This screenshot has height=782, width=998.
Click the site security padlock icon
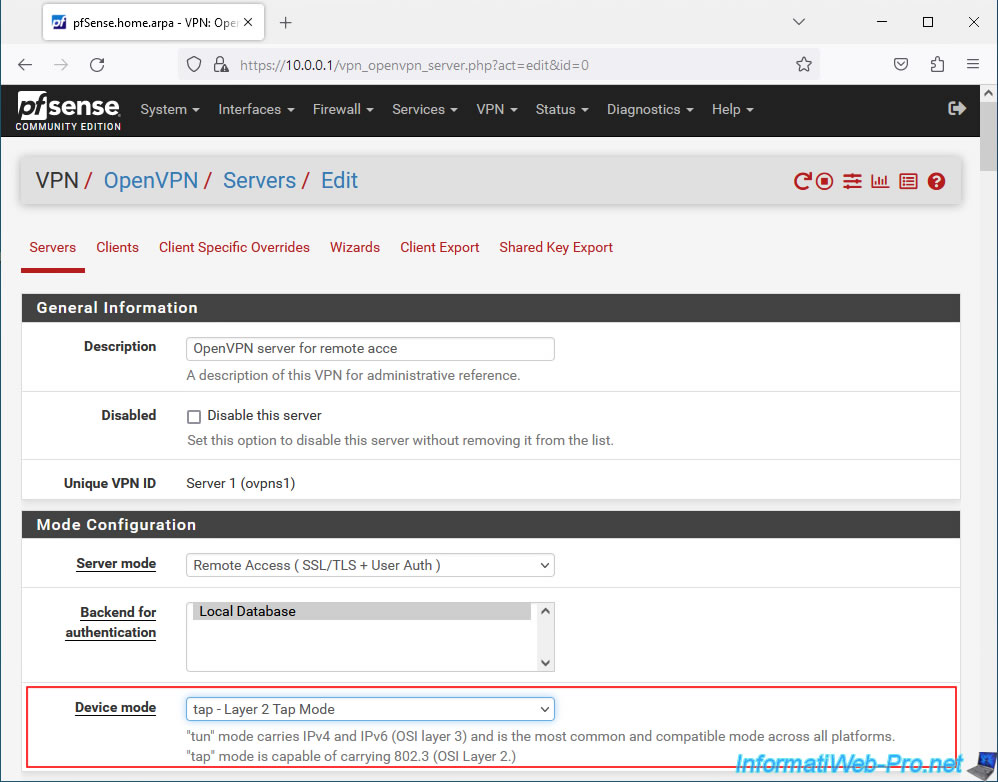click(221, 64)
